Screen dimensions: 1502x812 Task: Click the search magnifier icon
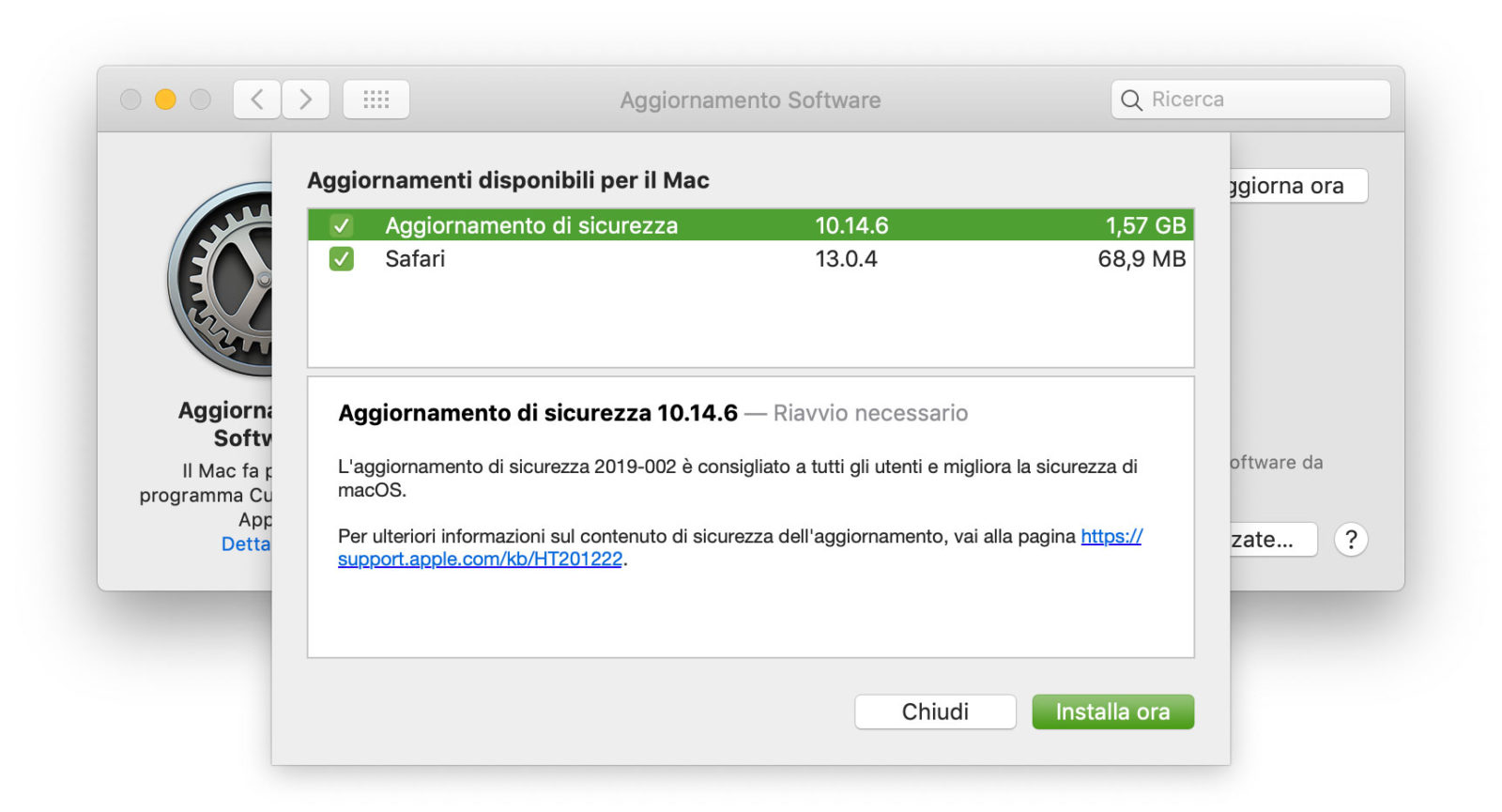tap(1132, 100)
